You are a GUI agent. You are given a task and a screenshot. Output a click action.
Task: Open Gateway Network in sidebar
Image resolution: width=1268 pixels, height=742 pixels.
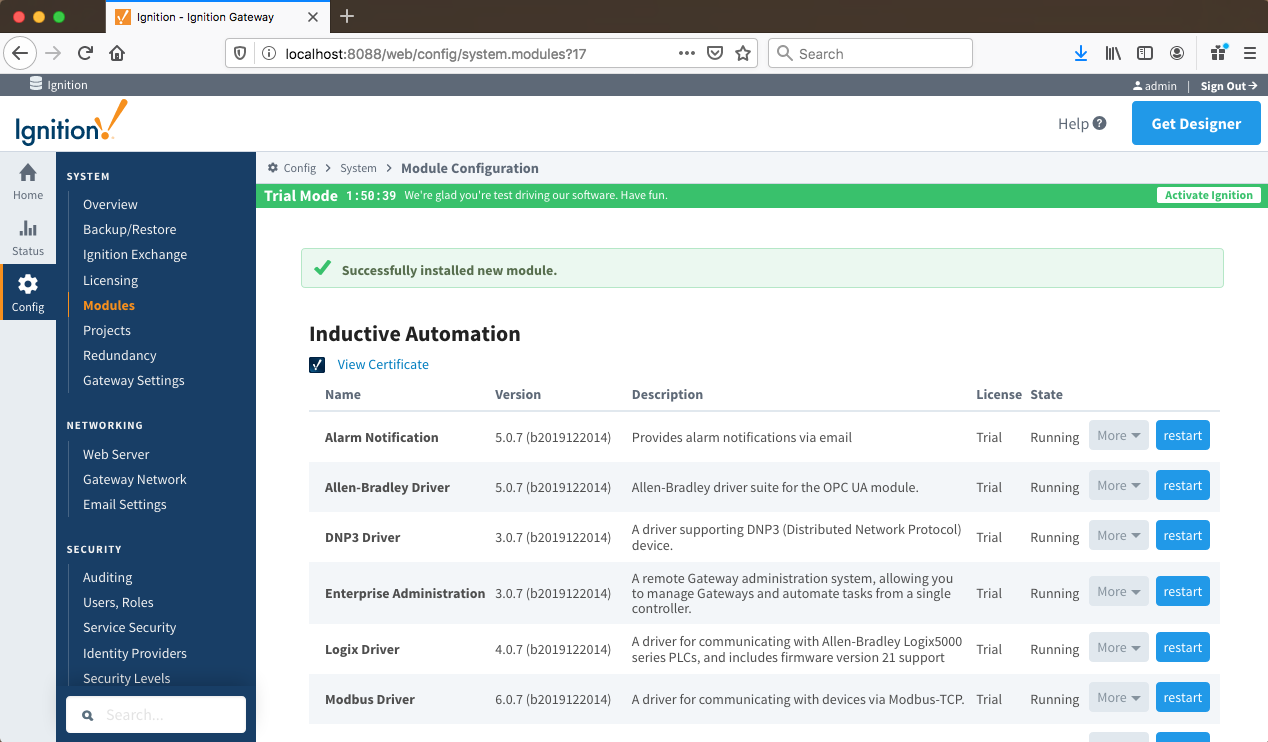click(135, 479)
